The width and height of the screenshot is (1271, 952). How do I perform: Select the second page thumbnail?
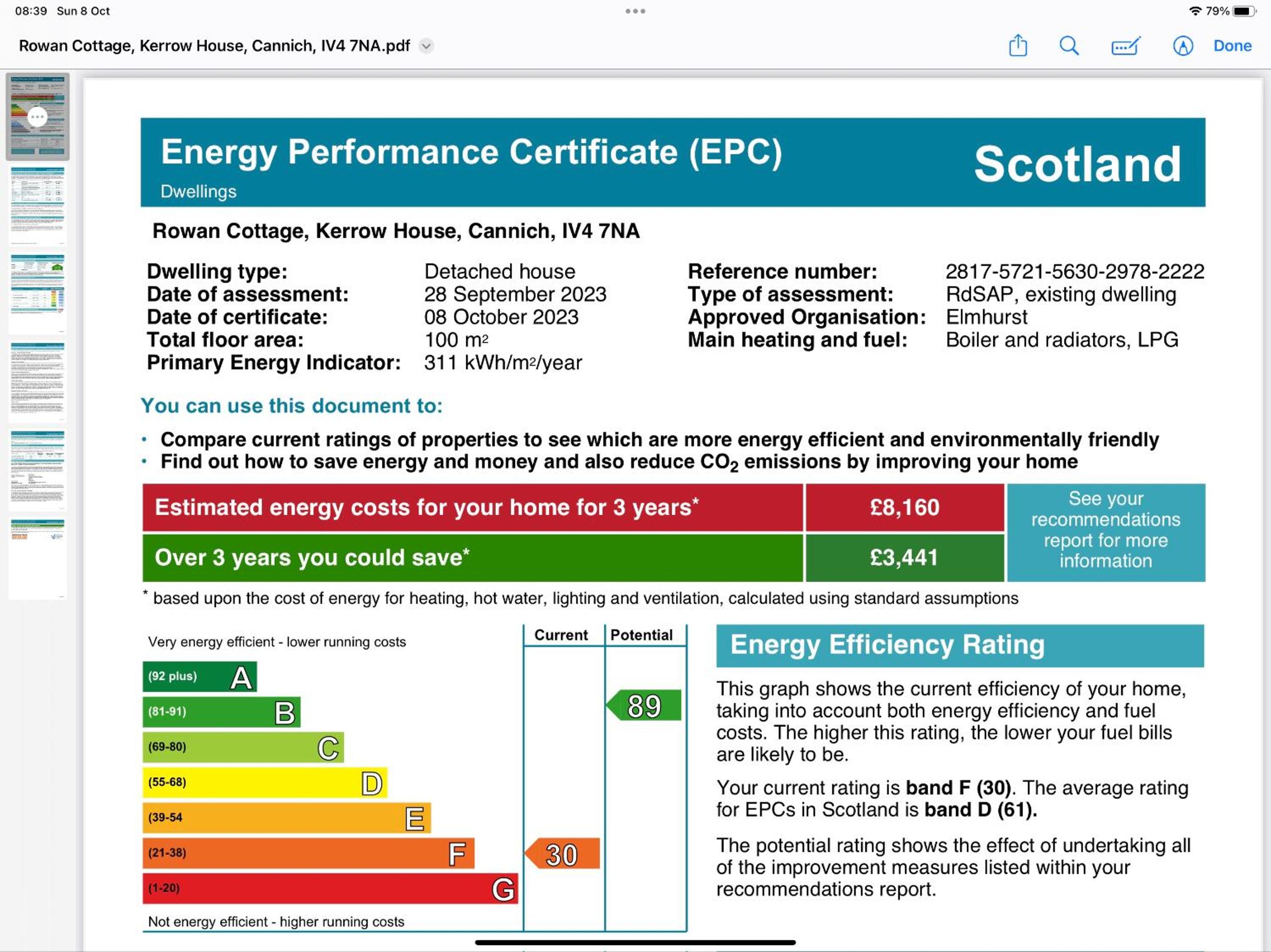coord(37,206)
